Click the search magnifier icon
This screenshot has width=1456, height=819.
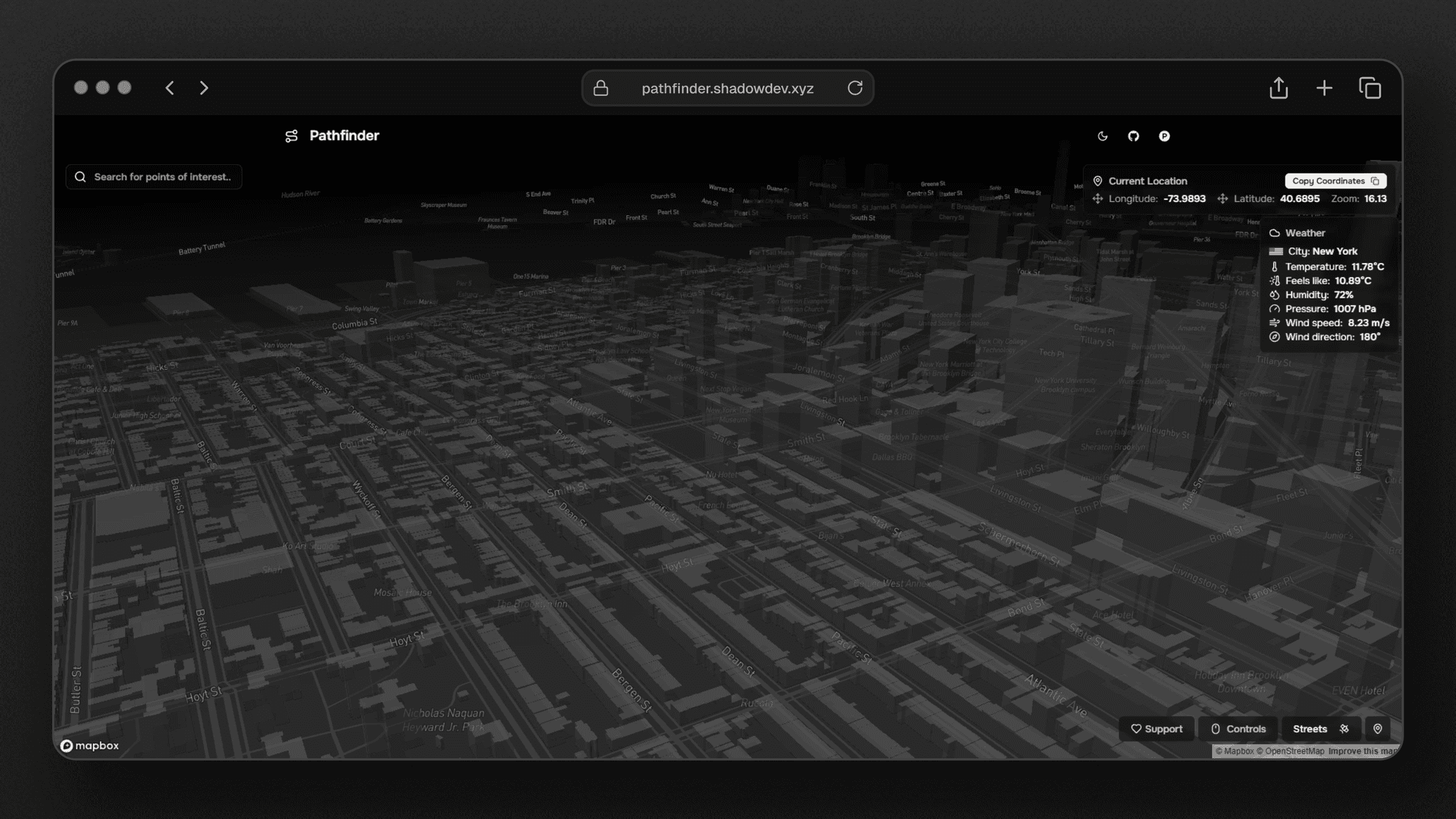point(80,177)
